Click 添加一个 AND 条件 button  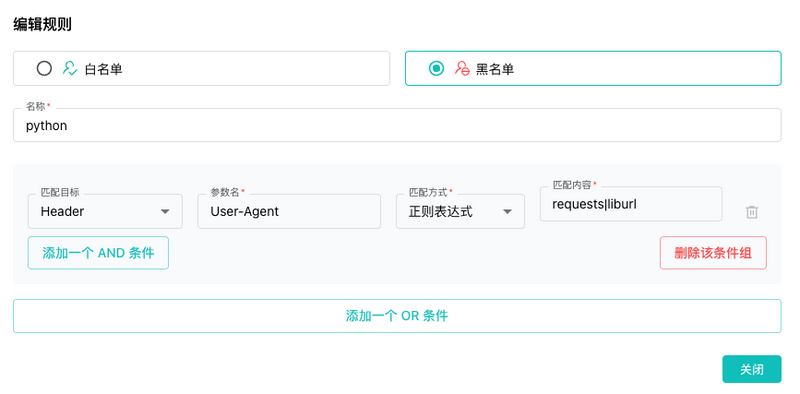coord(98,253)
